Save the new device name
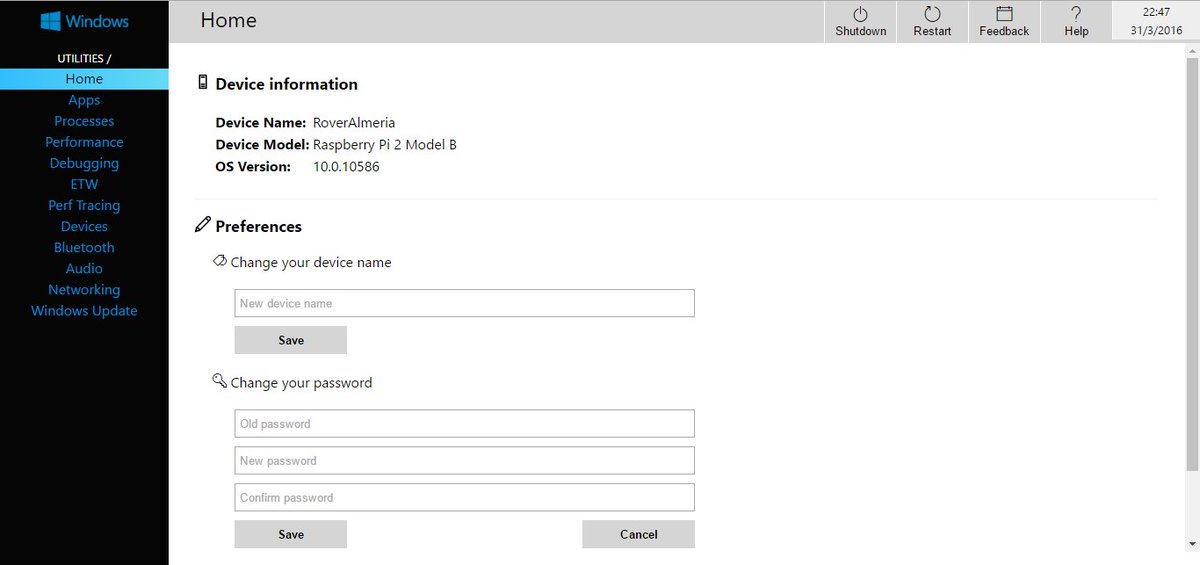Screen dimensions: 1200x565 (x=291, y=340)
